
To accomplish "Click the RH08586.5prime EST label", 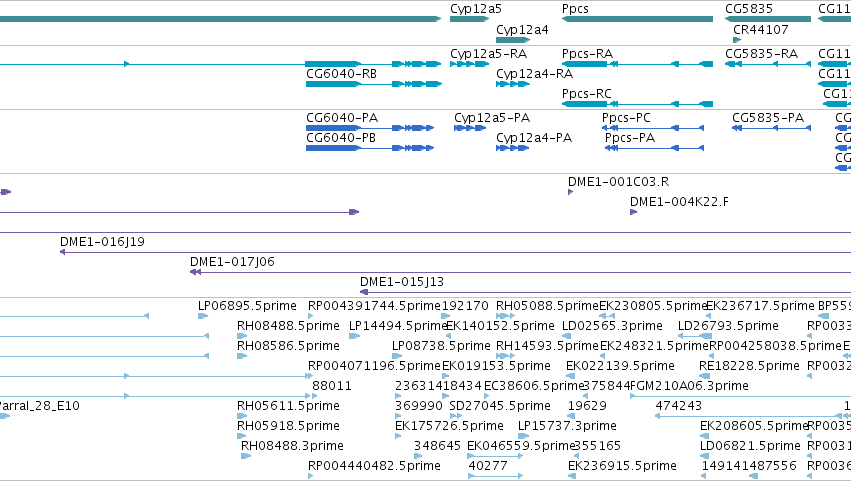I will (288, 346).
